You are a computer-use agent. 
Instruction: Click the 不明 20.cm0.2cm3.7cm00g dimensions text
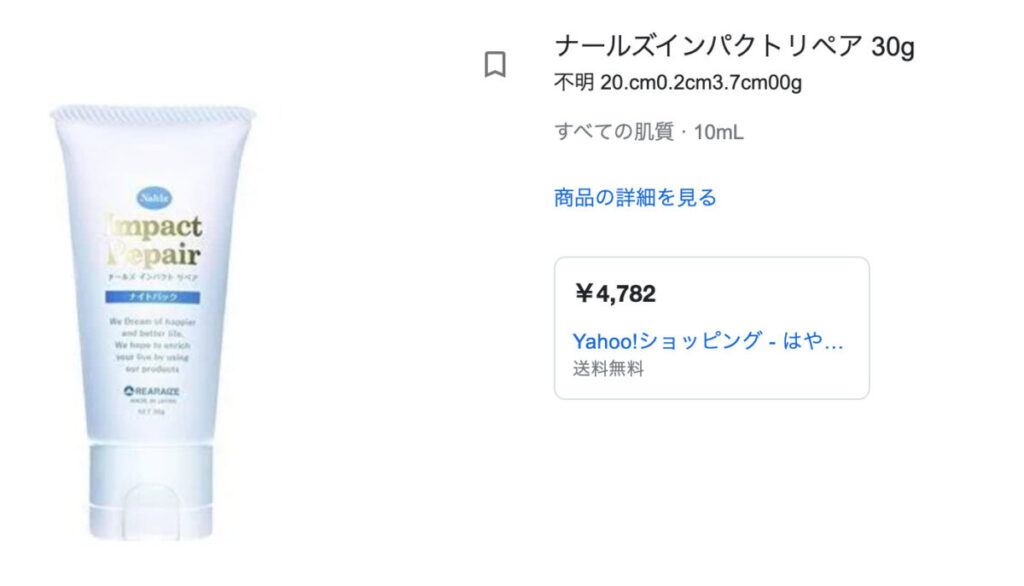point(677,83)
